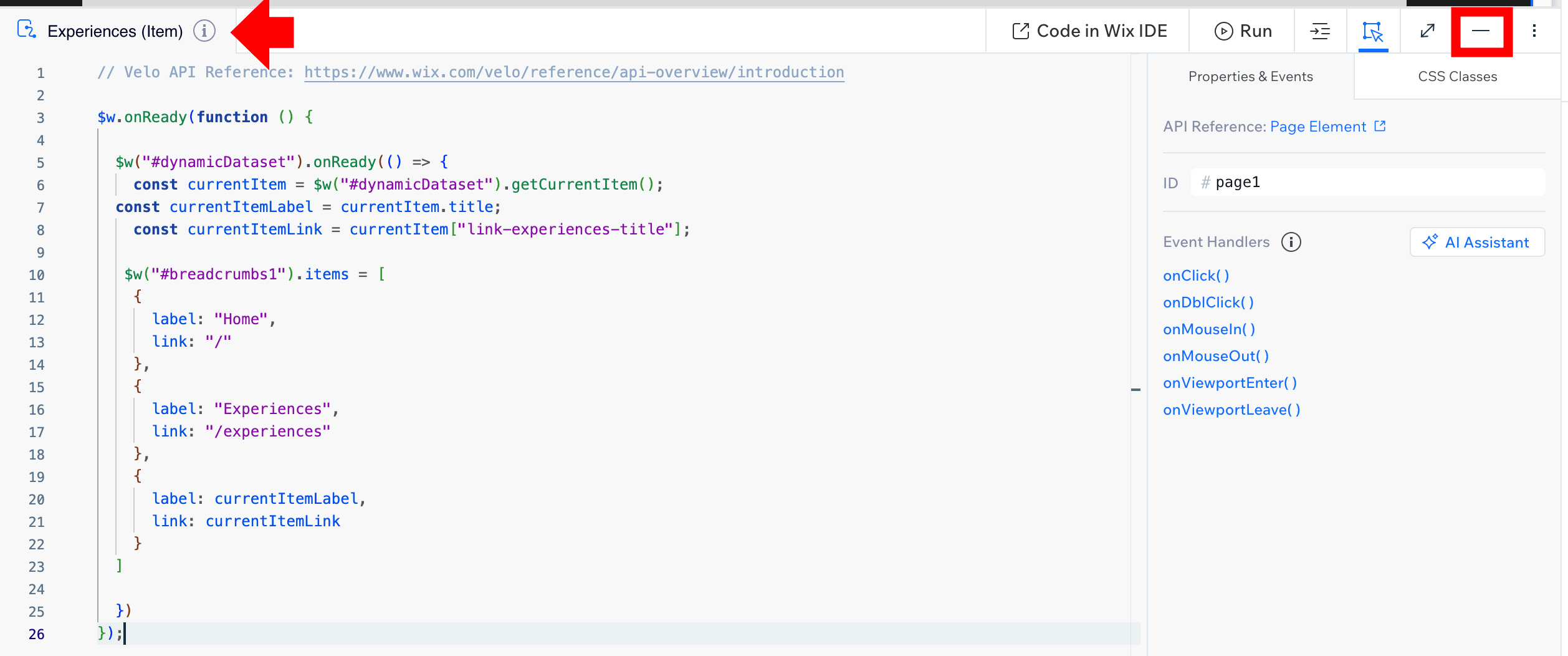The image size is (1568, 656).
Task: Click the external link icon beside Page Element
Action: tap(1380, 126)
